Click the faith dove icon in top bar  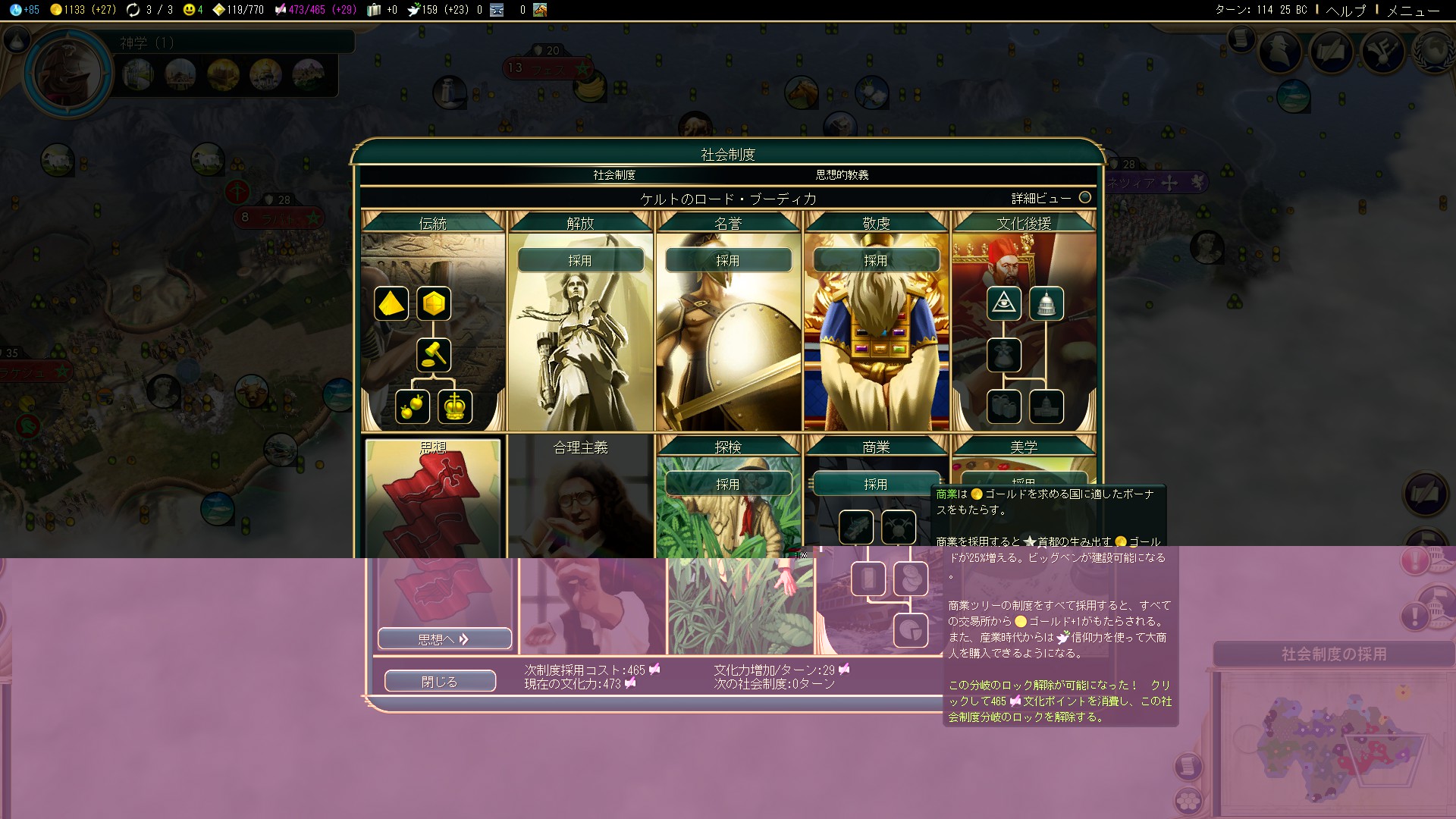point(413,10)
